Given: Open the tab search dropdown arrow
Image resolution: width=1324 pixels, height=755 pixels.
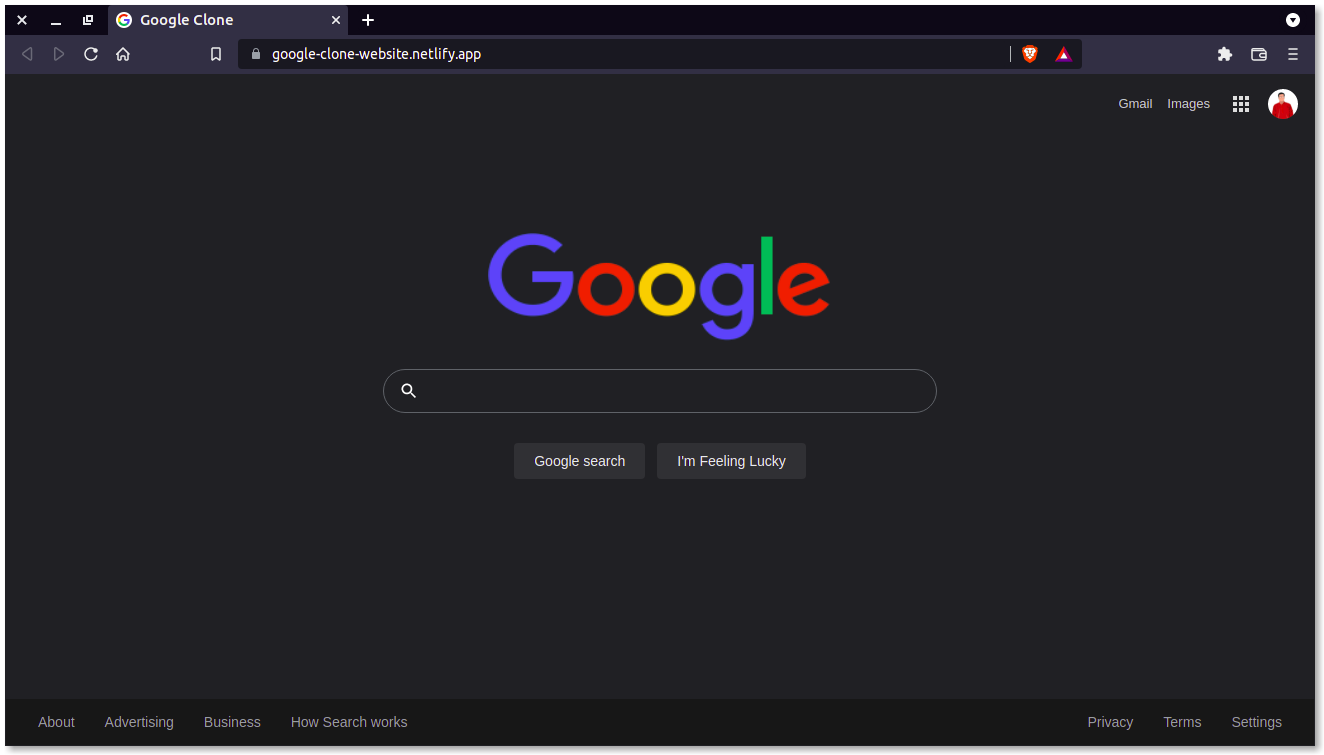Looking at the screenshot, I should [1293, 20].
